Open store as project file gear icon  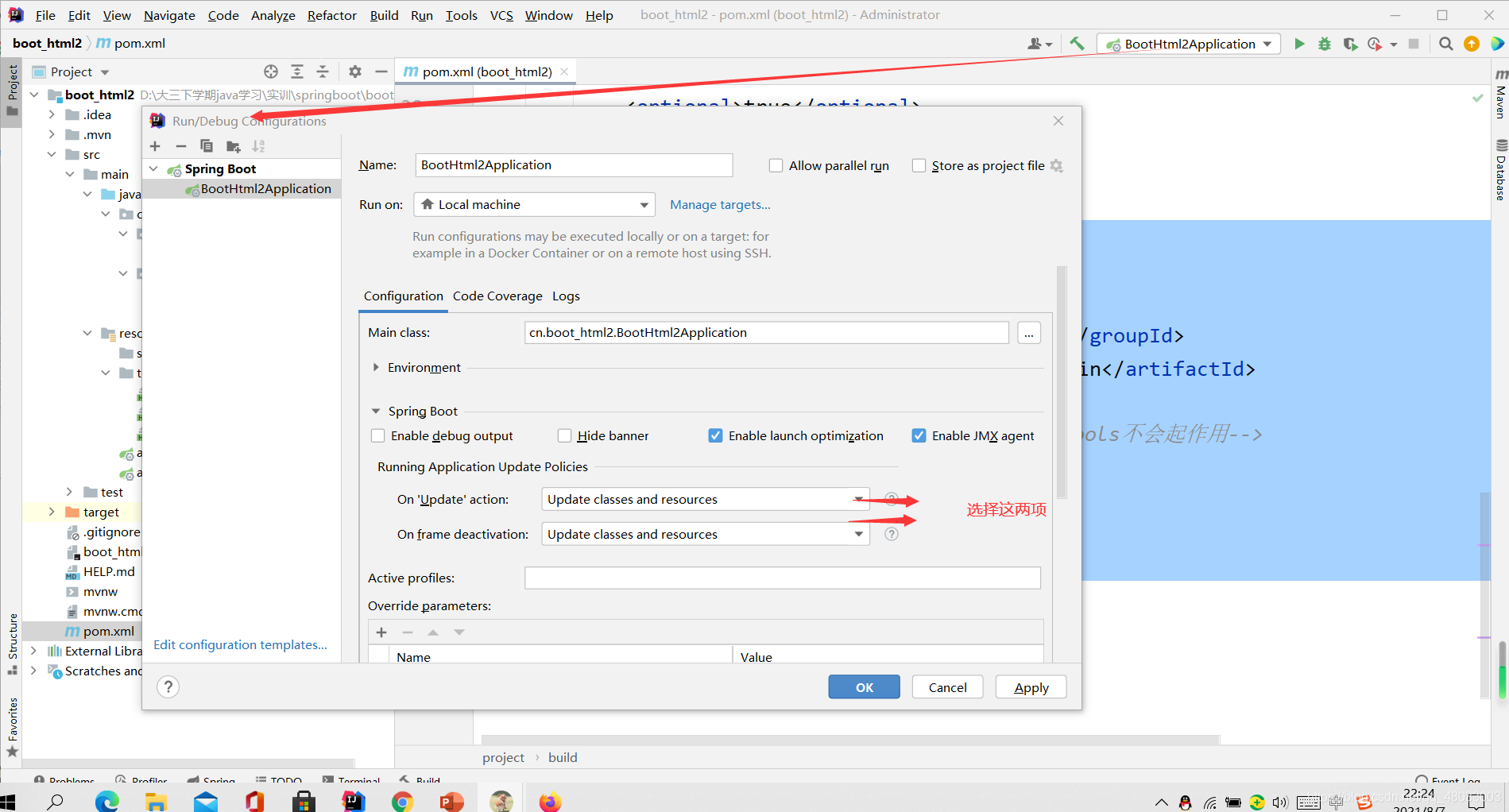(x=1056, y=165)
